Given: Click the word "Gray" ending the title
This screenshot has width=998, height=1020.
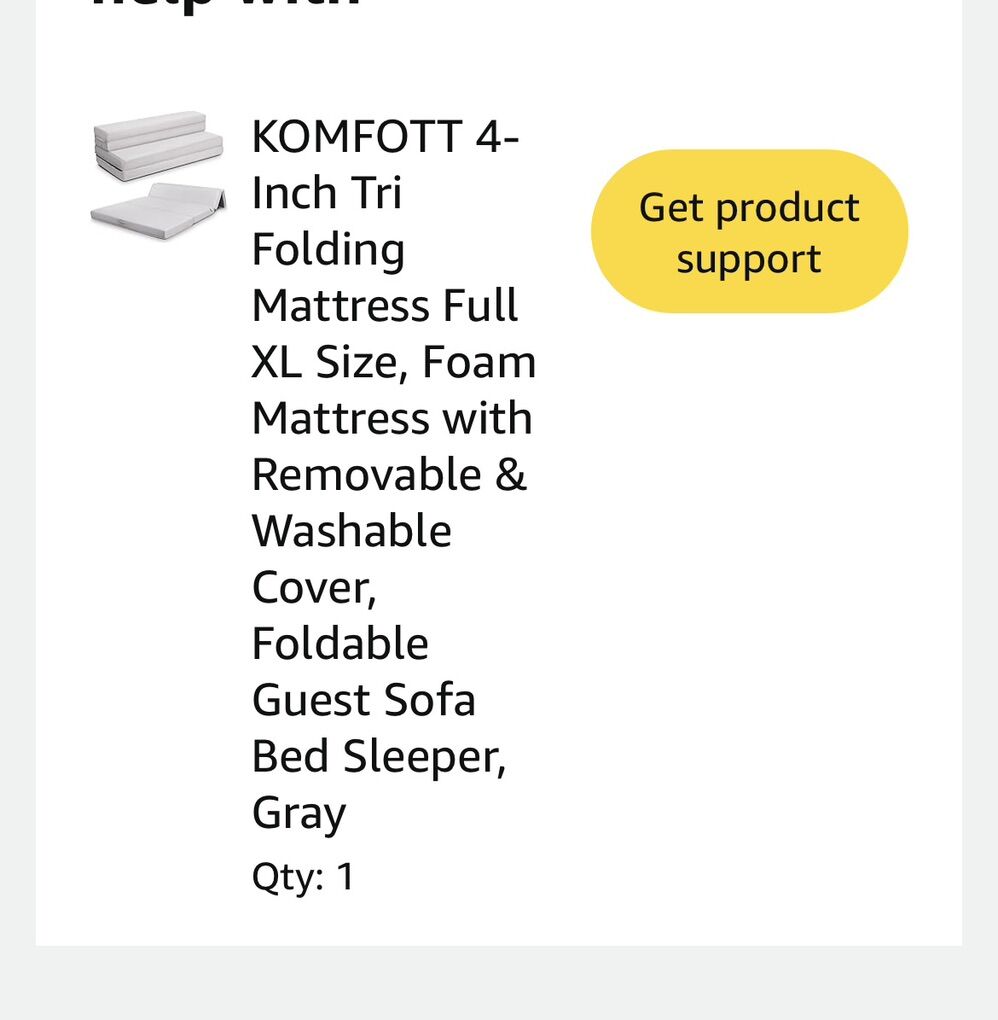Looking at the screenshot, I should 298,812.
